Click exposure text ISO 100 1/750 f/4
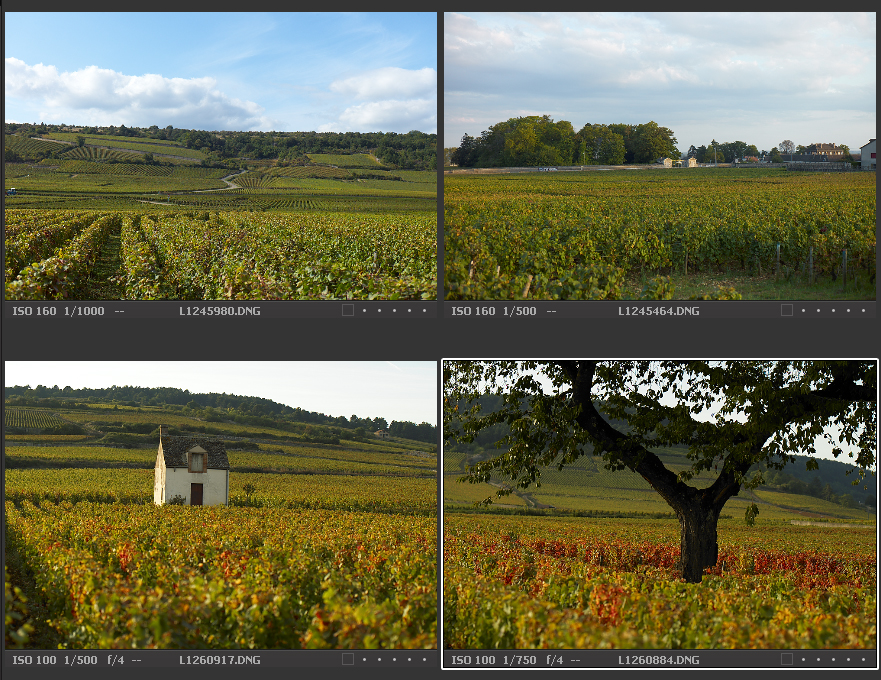881x680 pixels. coord(507,660)
